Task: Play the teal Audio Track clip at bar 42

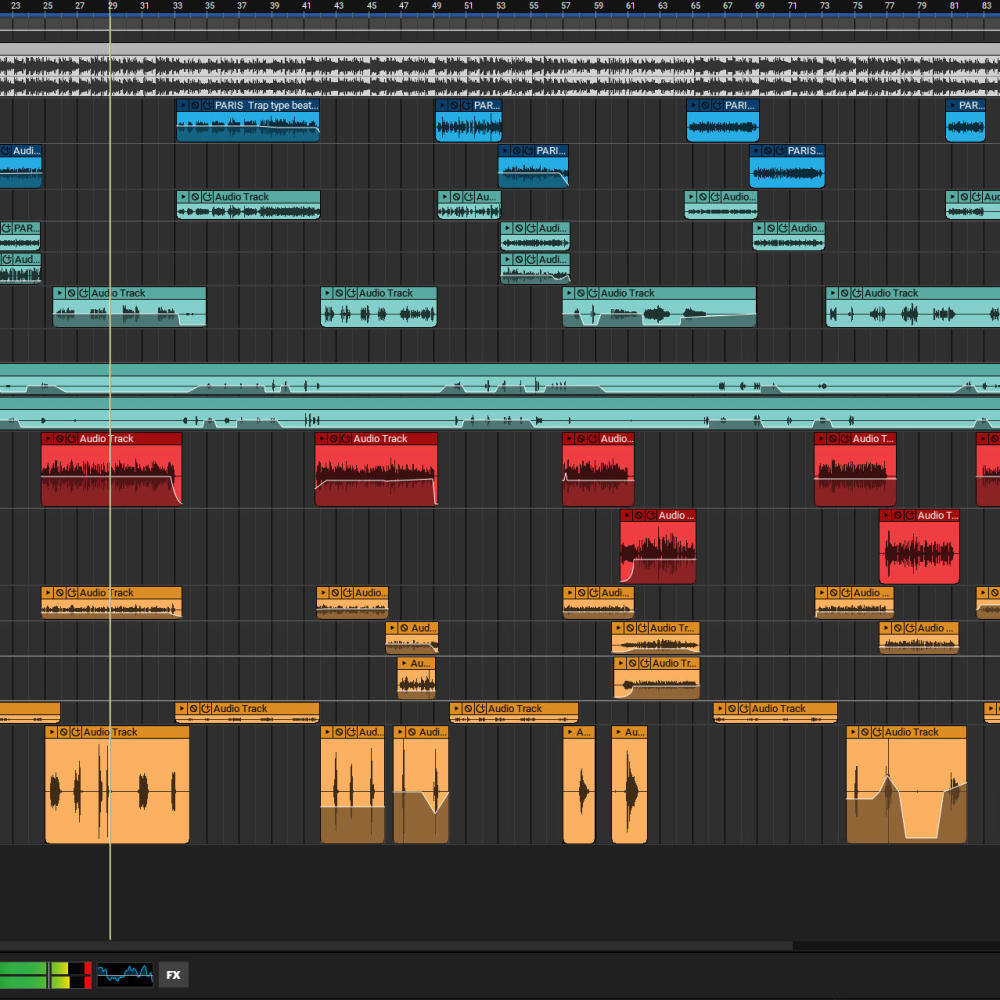Action: pos(327,293)
